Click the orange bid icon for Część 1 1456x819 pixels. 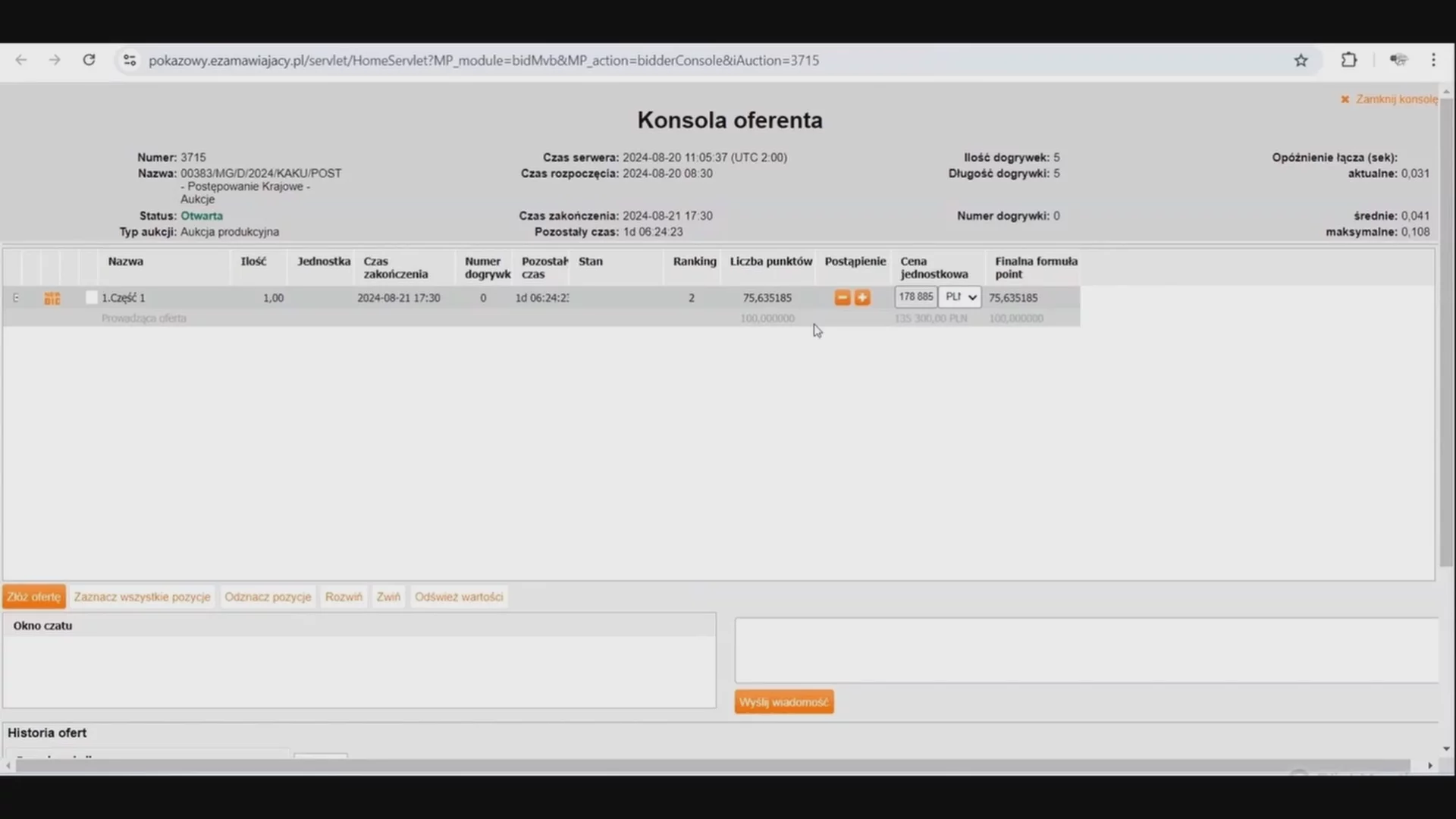[52, 299]
